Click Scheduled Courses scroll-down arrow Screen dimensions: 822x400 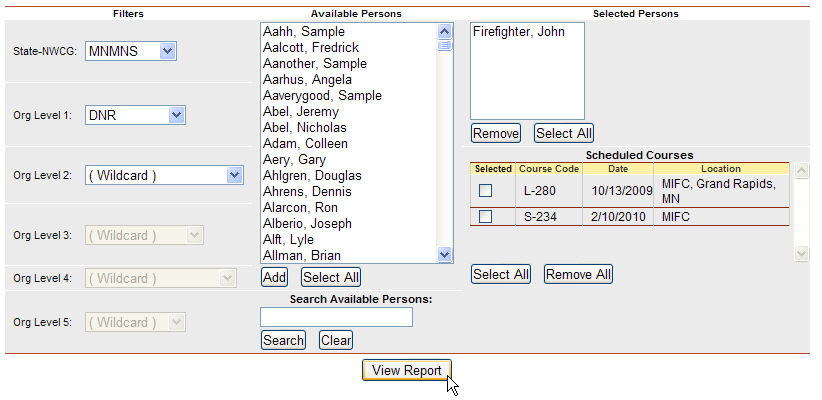click(x=802, y=254)
